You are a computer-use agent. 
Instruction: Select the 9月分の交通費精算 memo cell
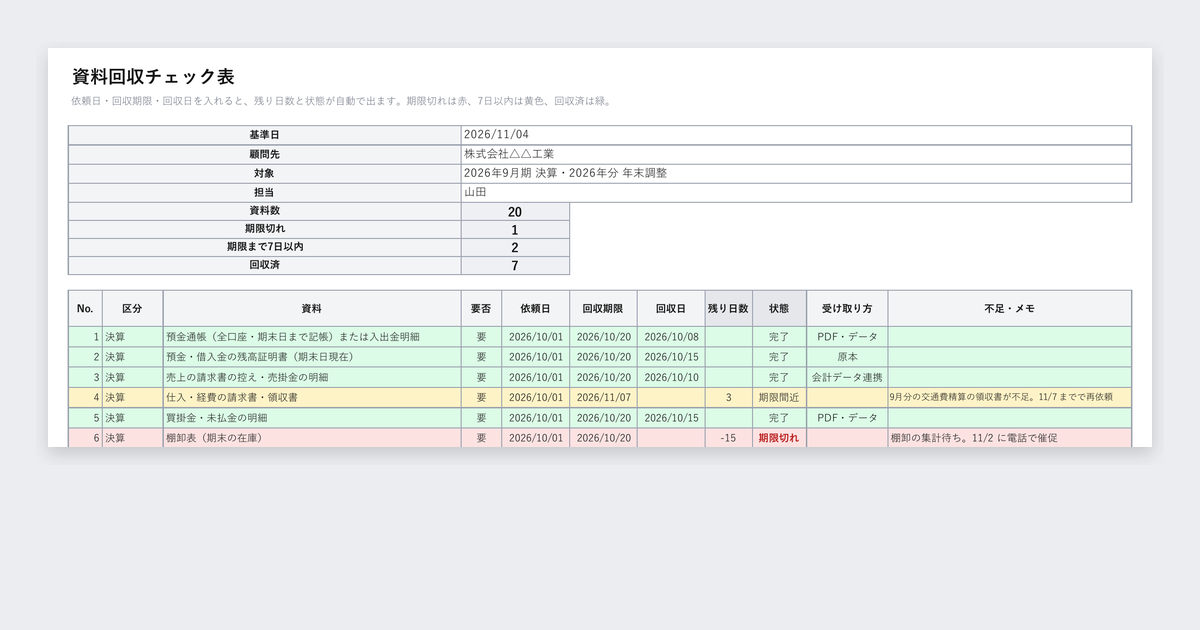(1010, 398)
